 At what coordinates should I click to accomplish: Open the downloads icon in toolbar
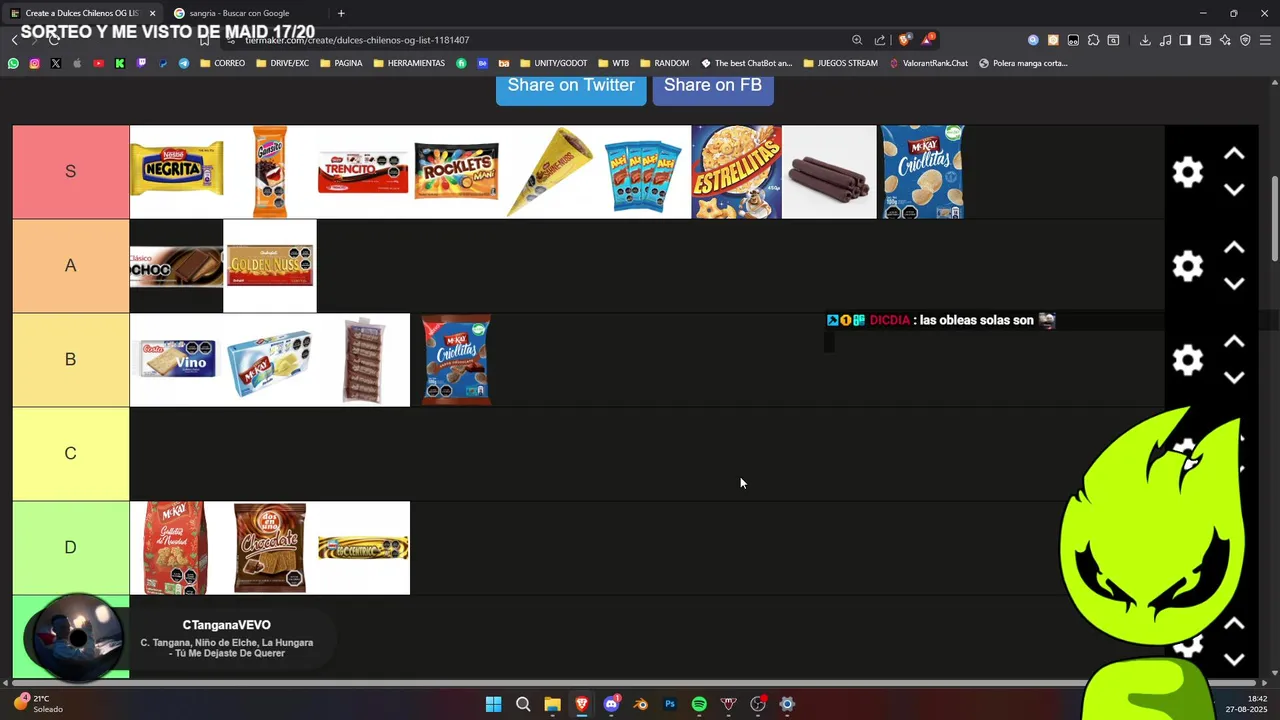coord(1145,40)
